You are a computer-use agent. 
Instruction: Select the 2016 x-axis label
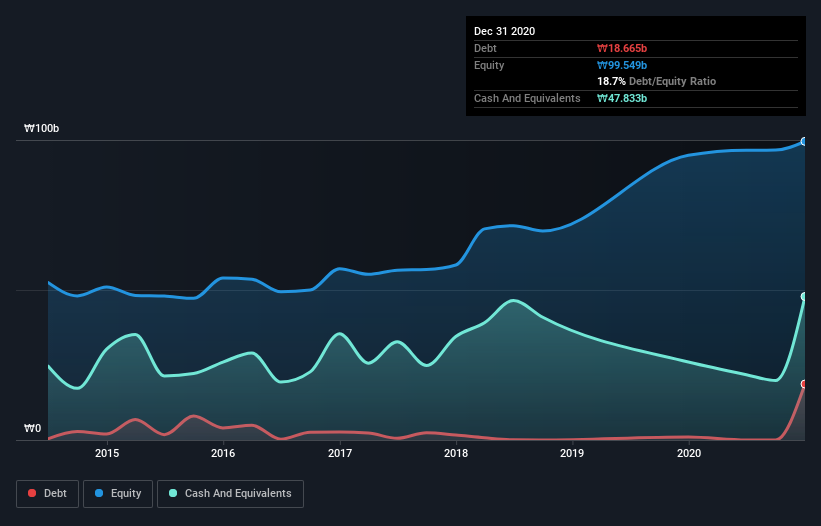point(223,453)
